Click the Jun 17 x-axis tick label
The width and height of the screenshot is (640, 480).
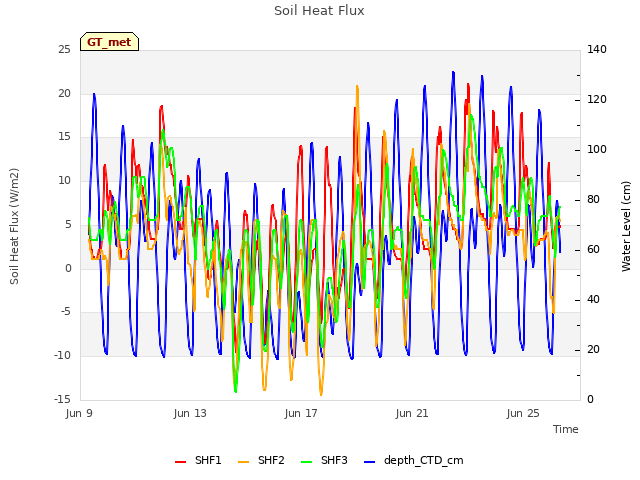pyautogui.click(x=301, y=413)
